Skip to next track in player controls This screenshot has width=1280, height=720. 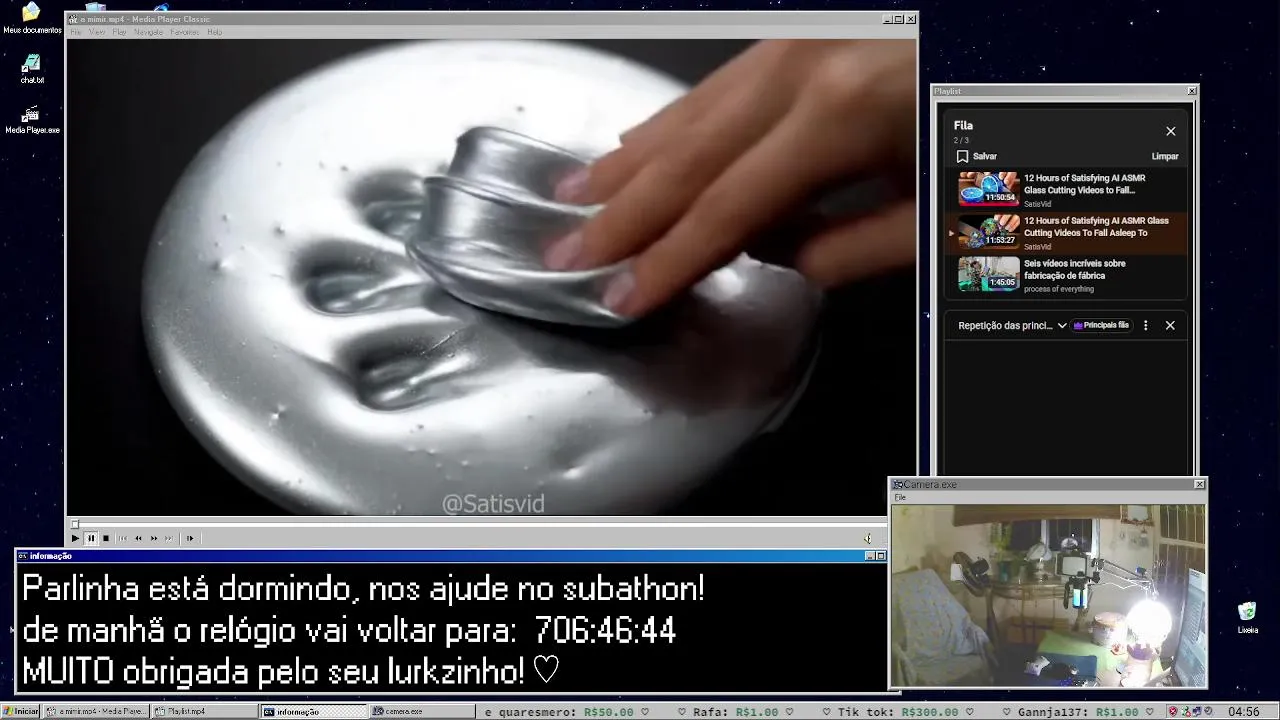click(169, 538)
